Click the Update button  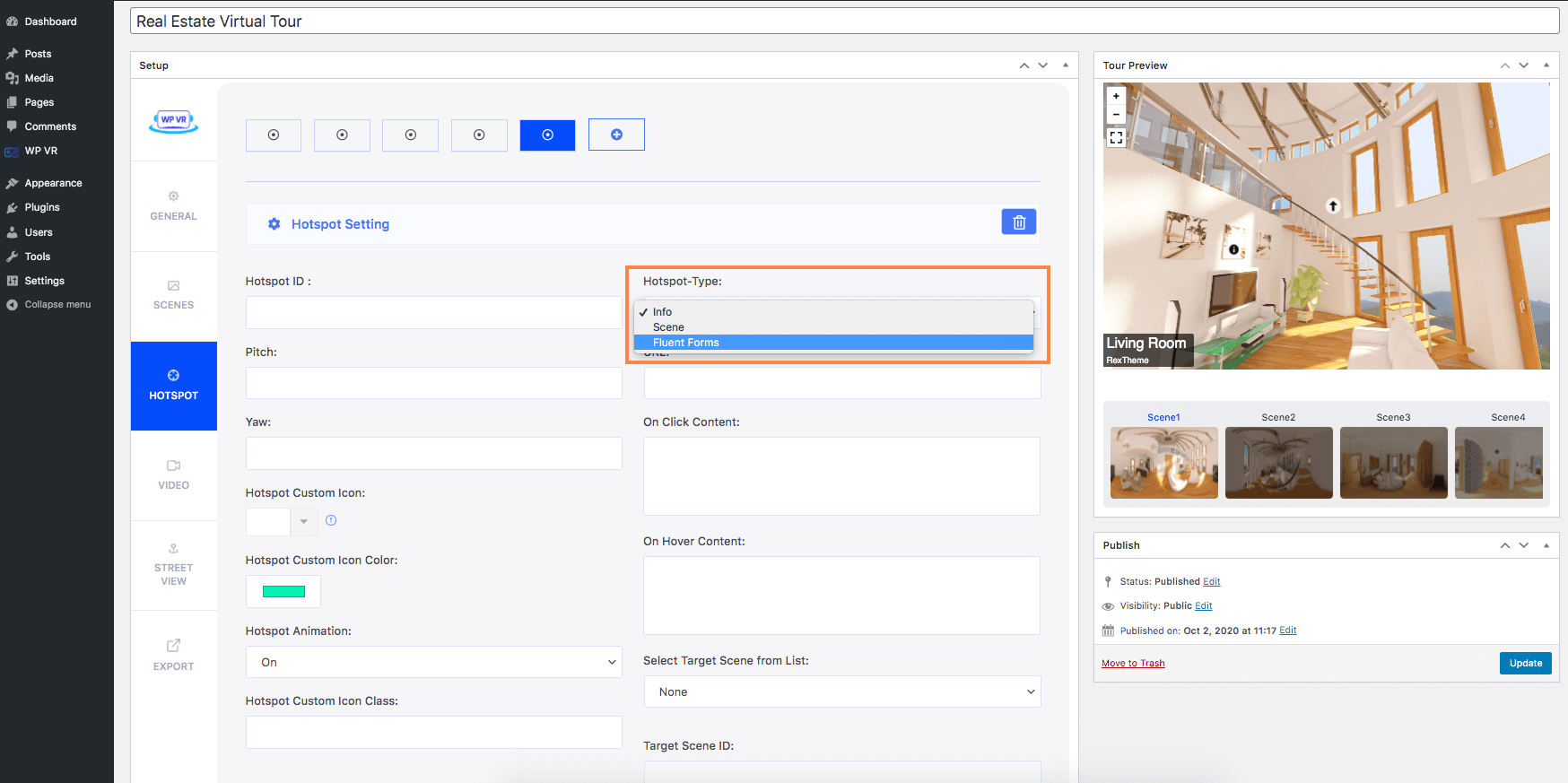[x=1525, y=663]
